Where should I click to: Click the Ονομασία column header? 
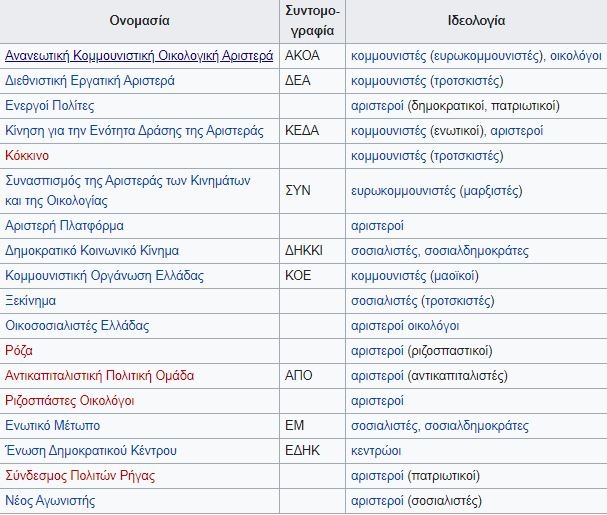point(139,20)
